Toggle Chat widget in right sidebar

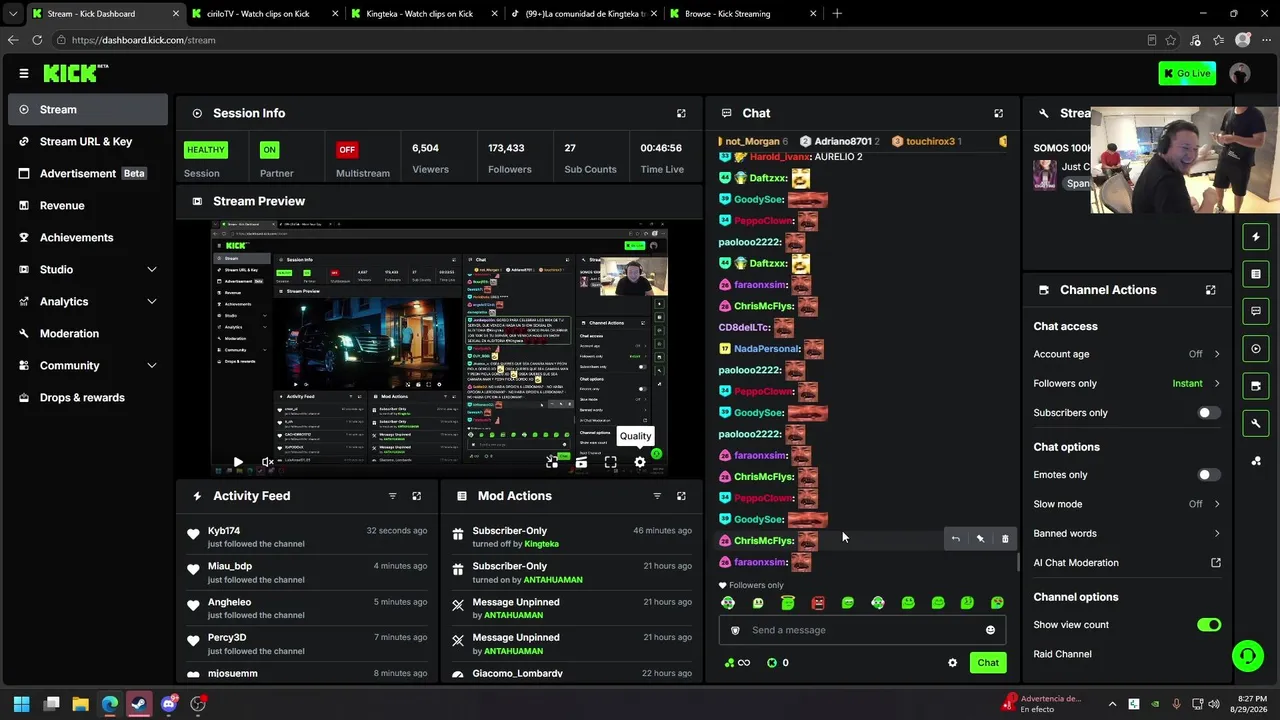pos(1256,311)
